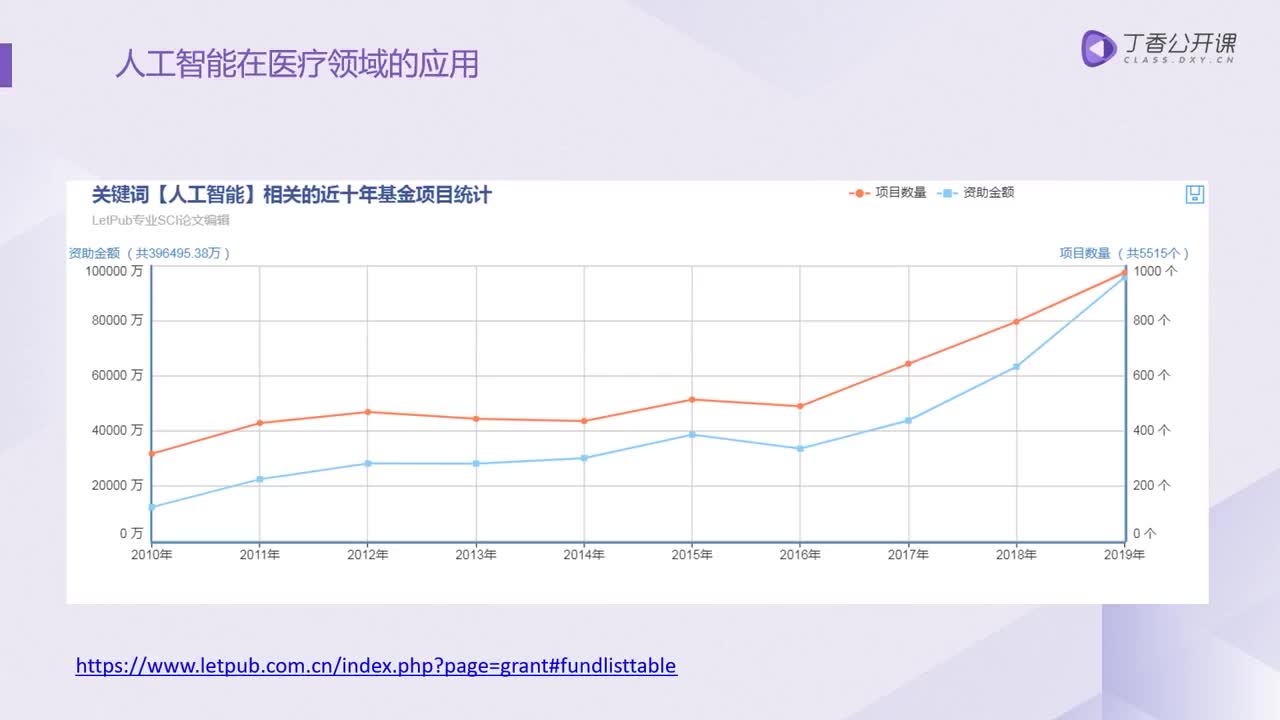
Task: Click the blue 2011年 data point
Action: [260, 479]
